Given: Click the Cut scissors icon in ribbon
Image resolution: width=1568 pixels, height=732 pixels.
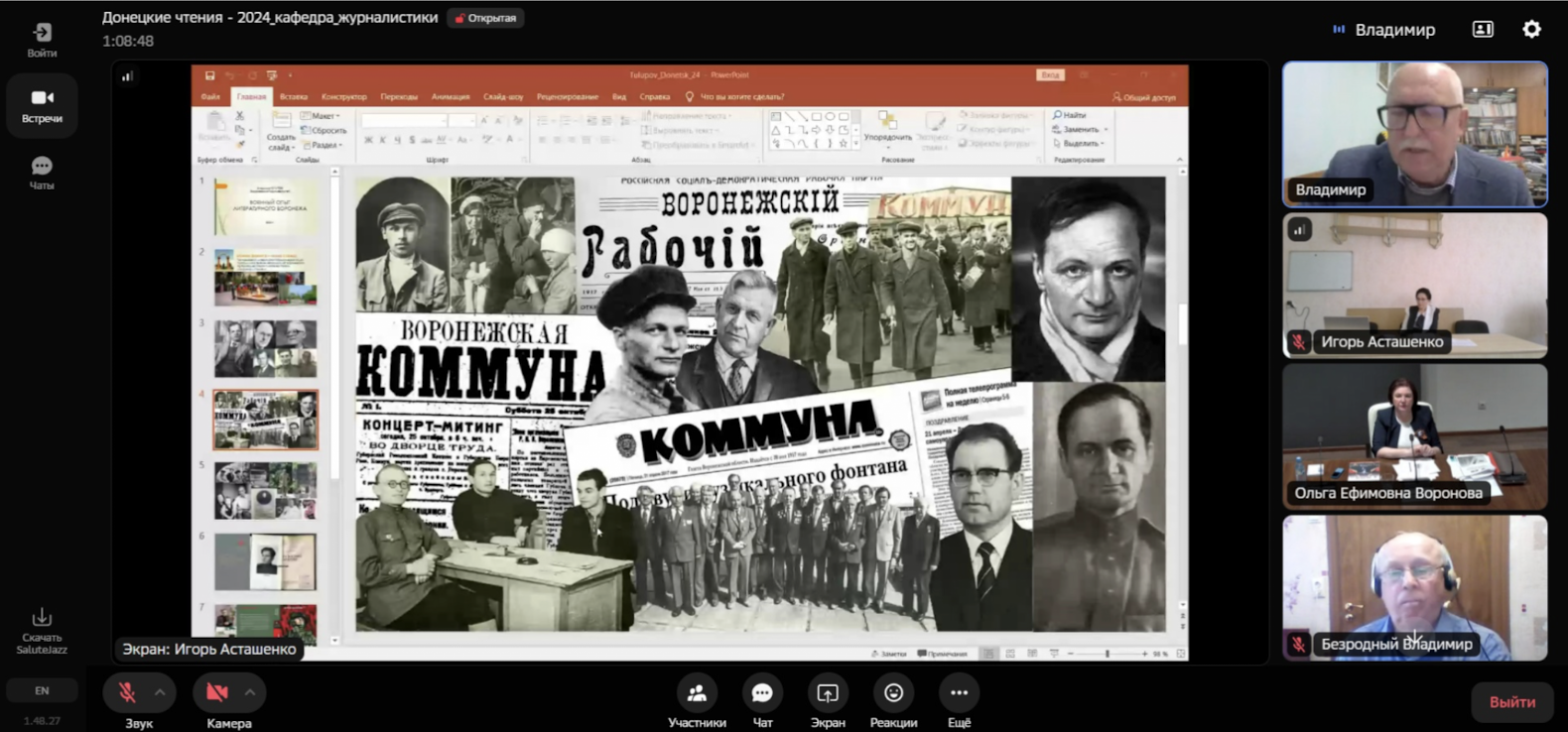Looking at the screenshot, I should tap(240, 116).
